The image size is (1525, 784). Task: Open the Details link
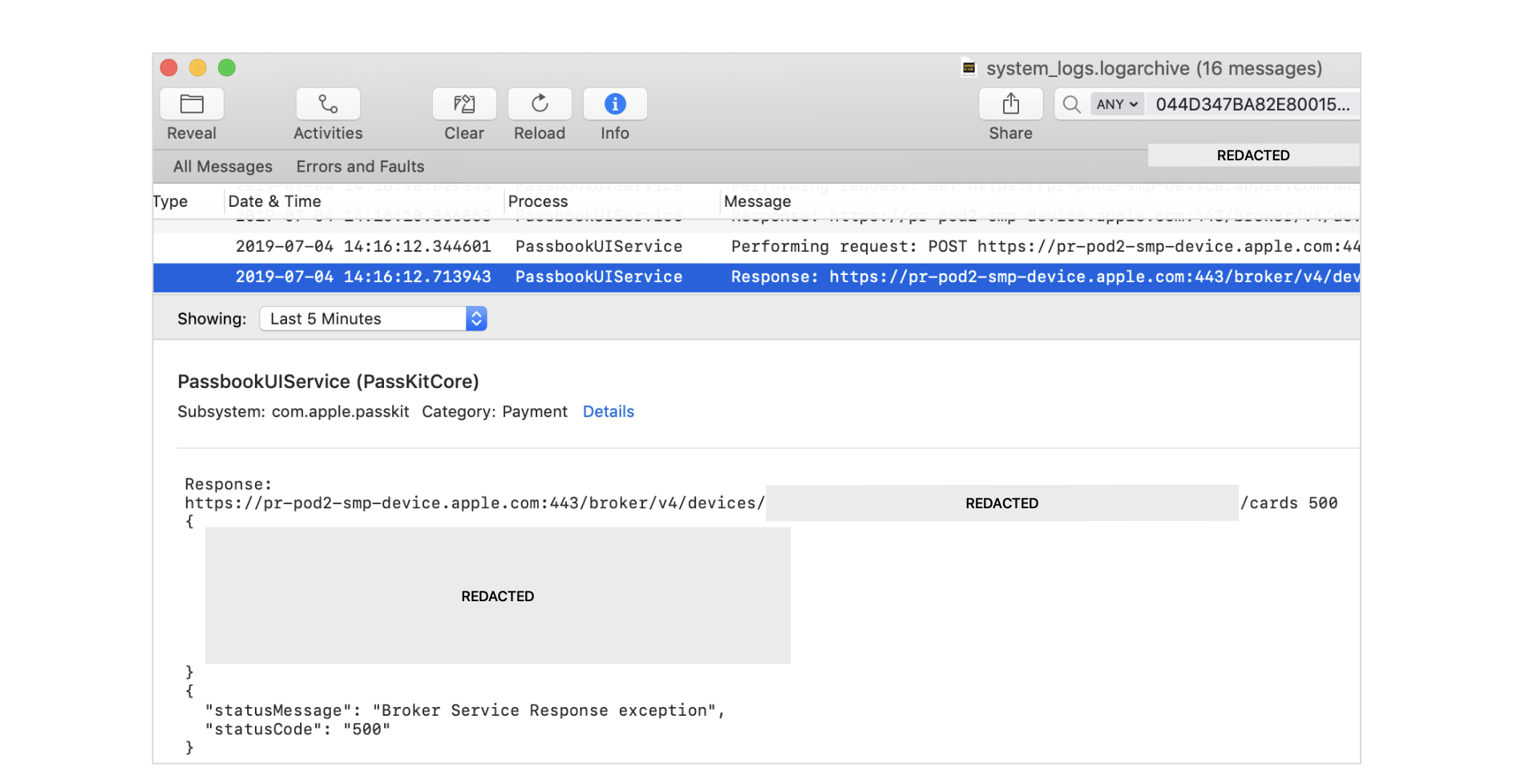coord(609,411)
